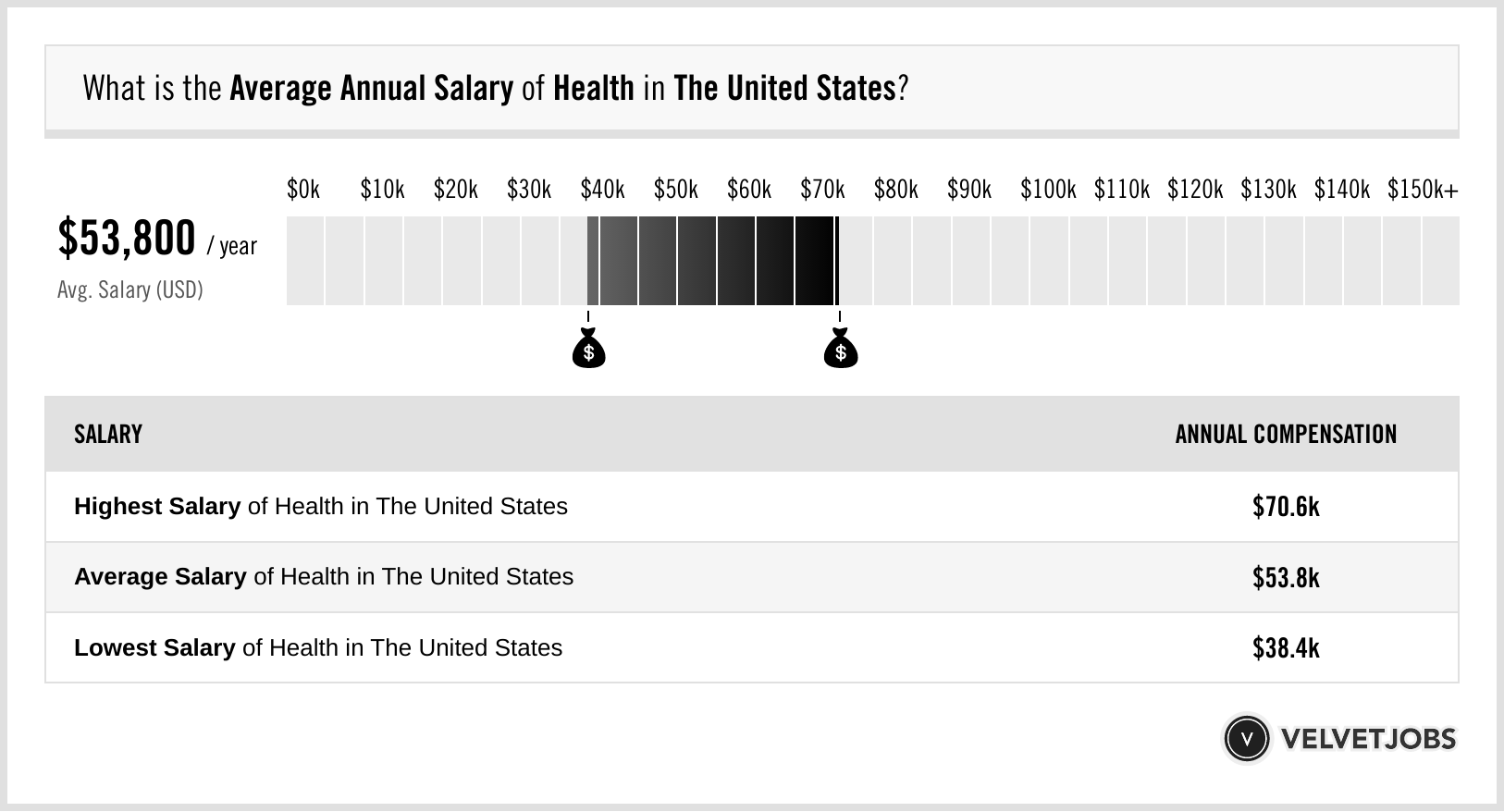Click the VelvetJobs circular logo icon
The width and height of the screenshot is (1504, 812).
[1246, 739]
